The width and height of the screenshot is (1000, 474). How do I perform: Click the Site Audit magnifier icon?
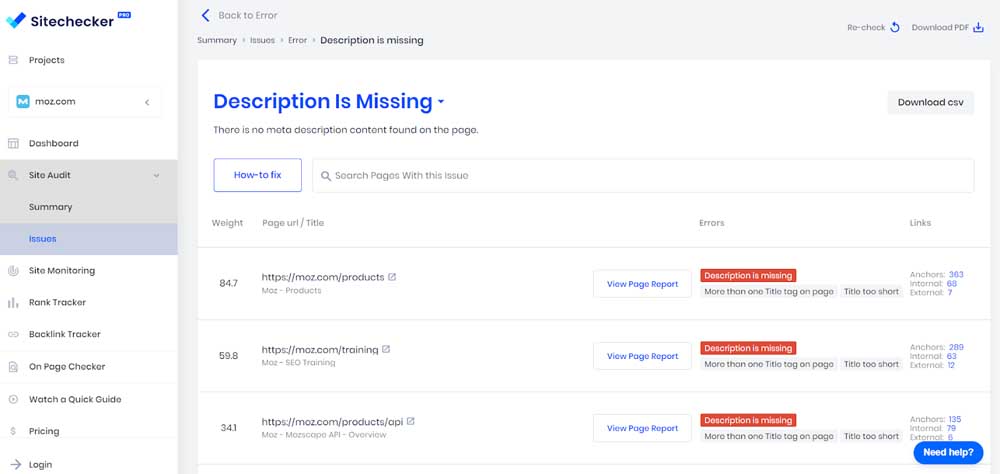point(13,175)
